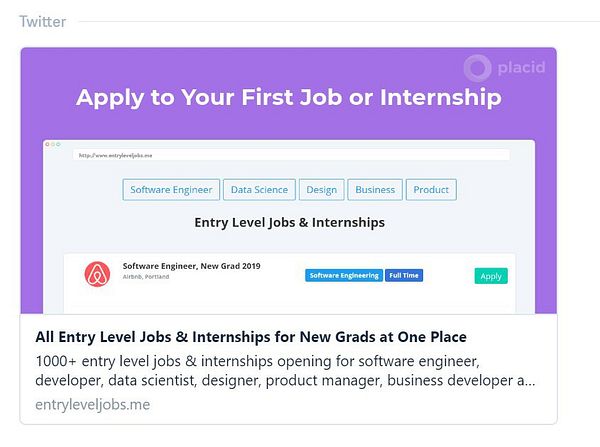Click the Full Time tag

[x=404, y=275]
